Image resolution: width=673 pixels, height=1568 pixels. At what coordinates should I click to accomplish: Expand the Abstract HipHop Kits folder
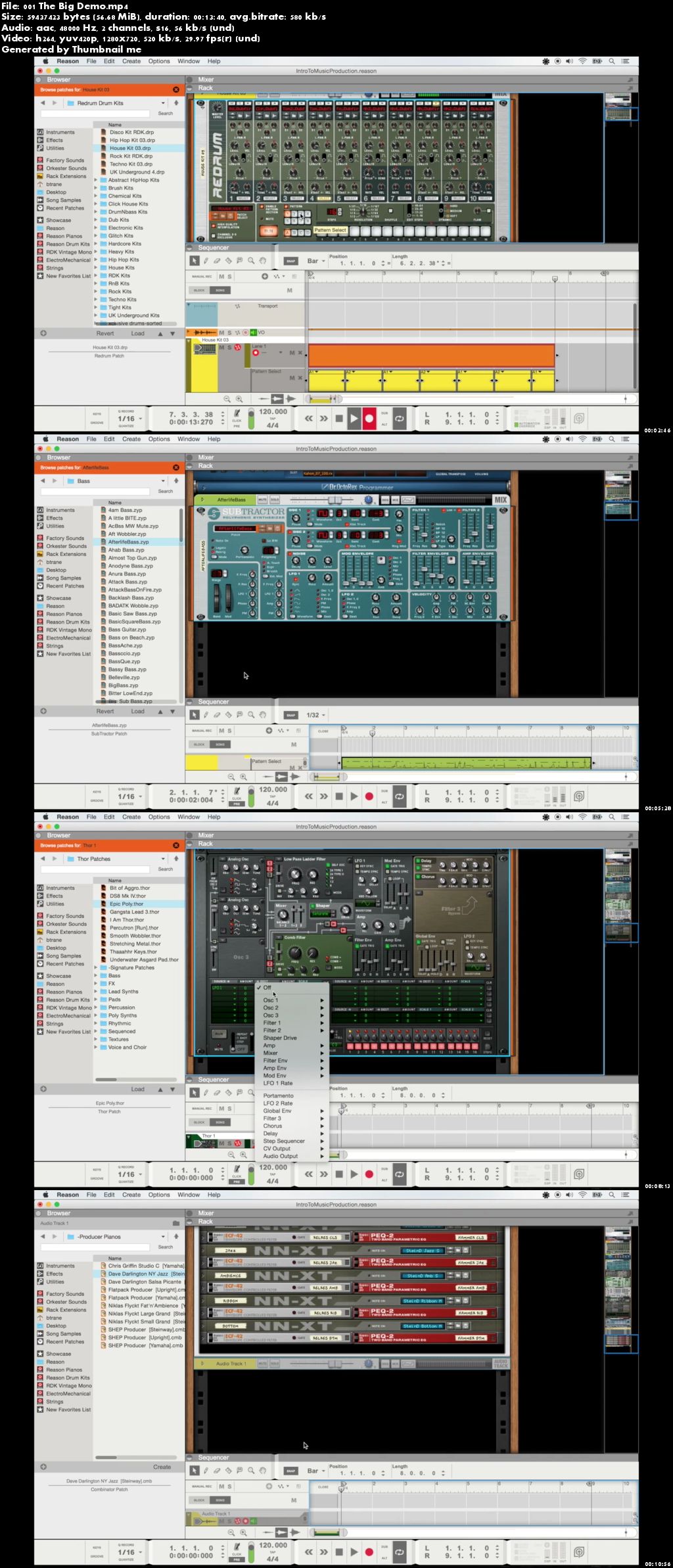96,180
